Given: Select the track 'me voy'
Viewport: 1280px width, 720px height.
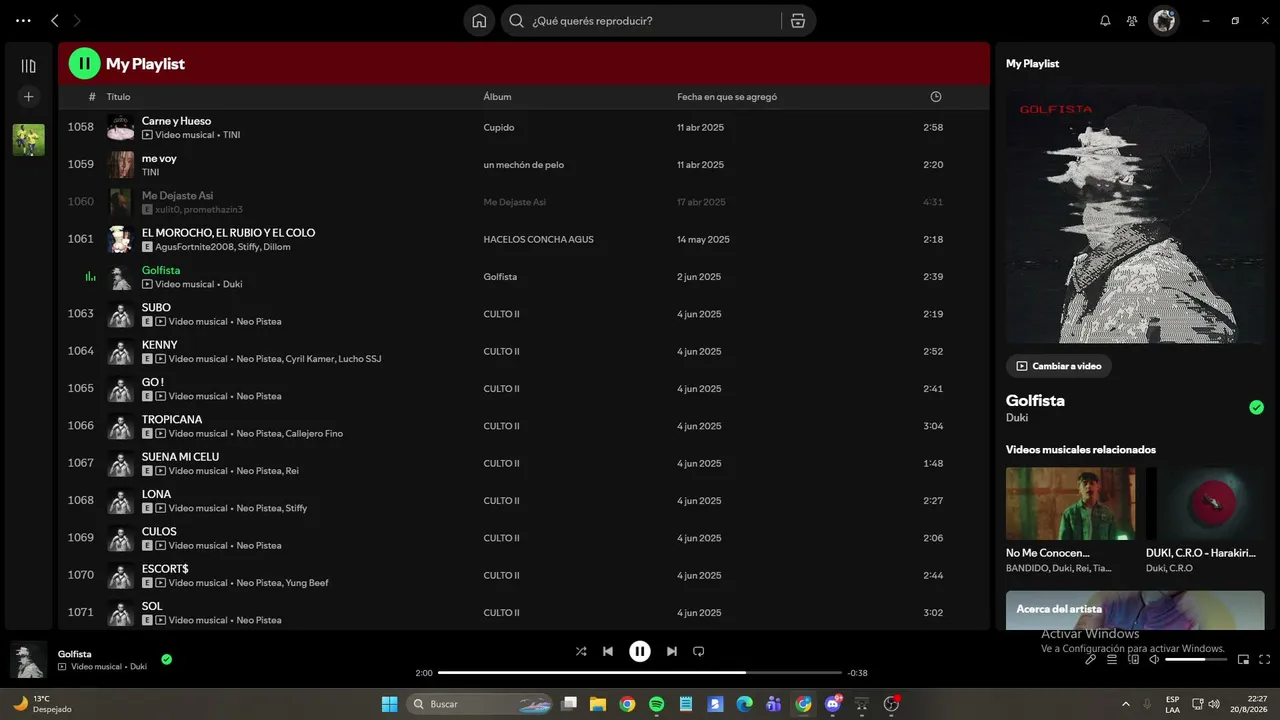Looking at the screenshot, I should (159, 158).
